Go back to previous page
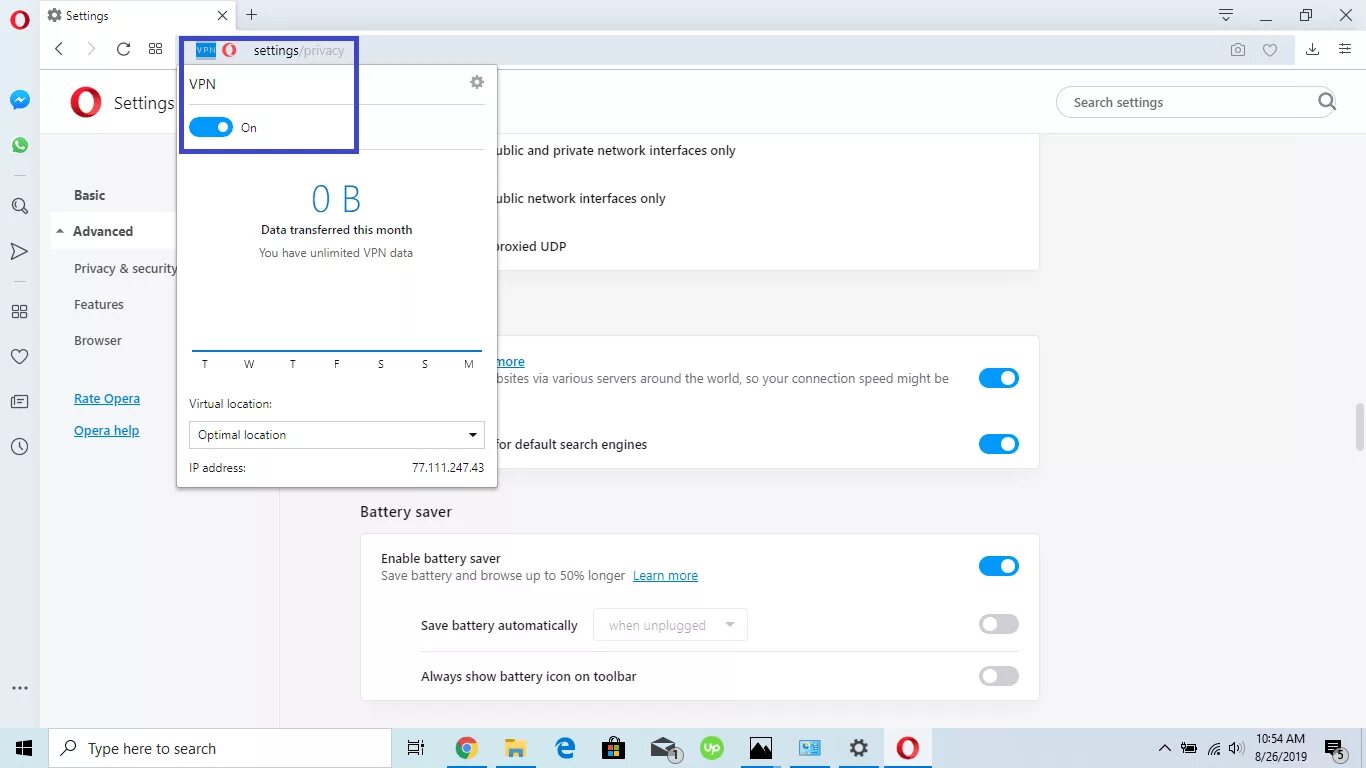Screen dimensions: 1366x768 pyautogui.click(x=59, y=49)
